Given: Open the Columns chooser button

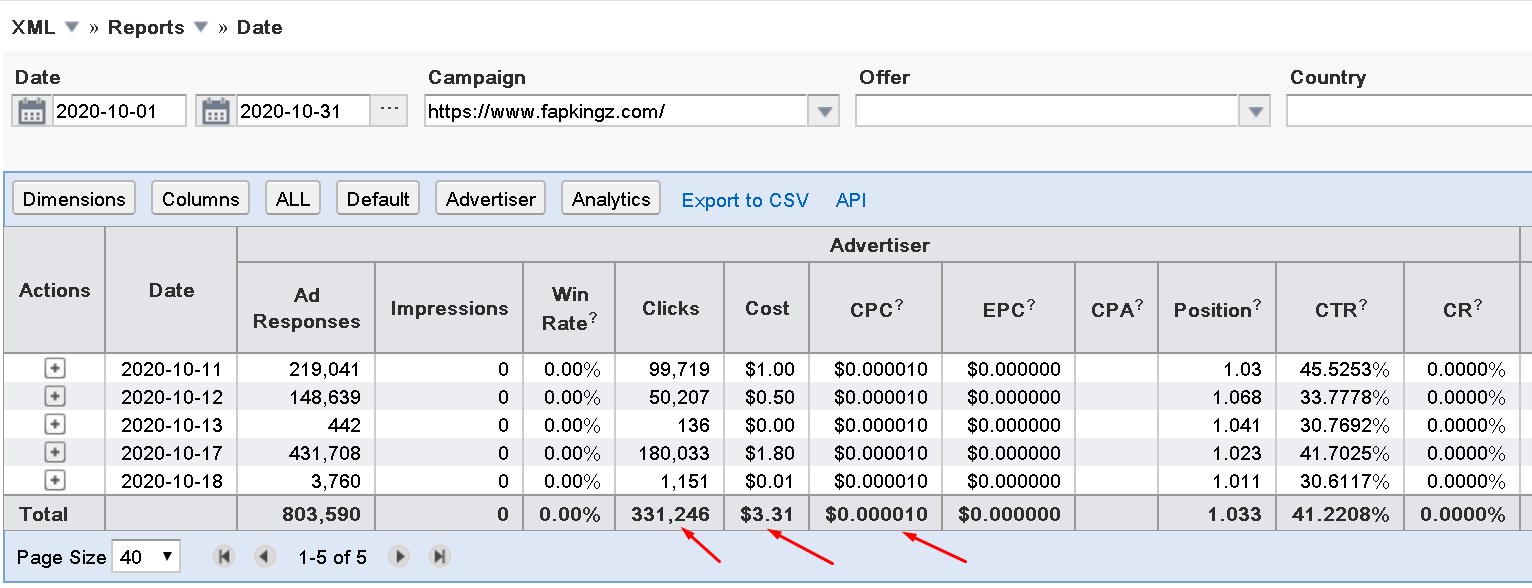Looking at the screenshot, I should point(201,199).
